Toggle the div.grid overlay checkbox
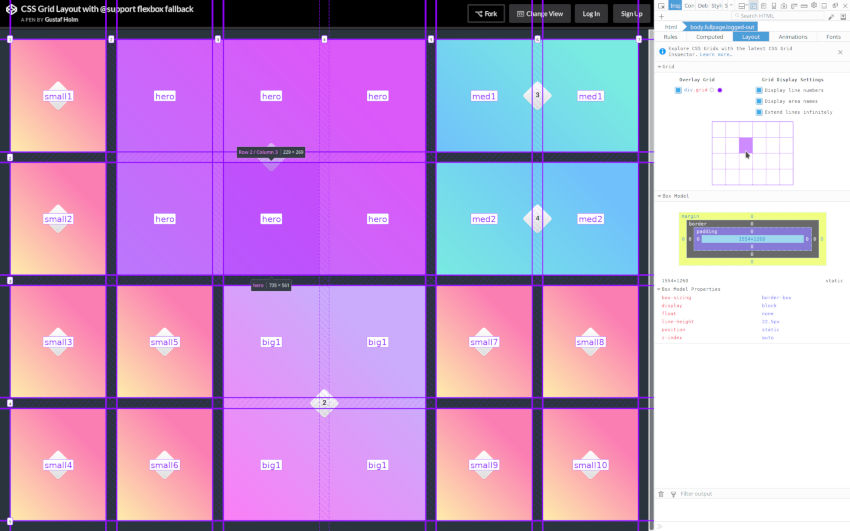This screenshot has height=531, width=850. (679, 90)
